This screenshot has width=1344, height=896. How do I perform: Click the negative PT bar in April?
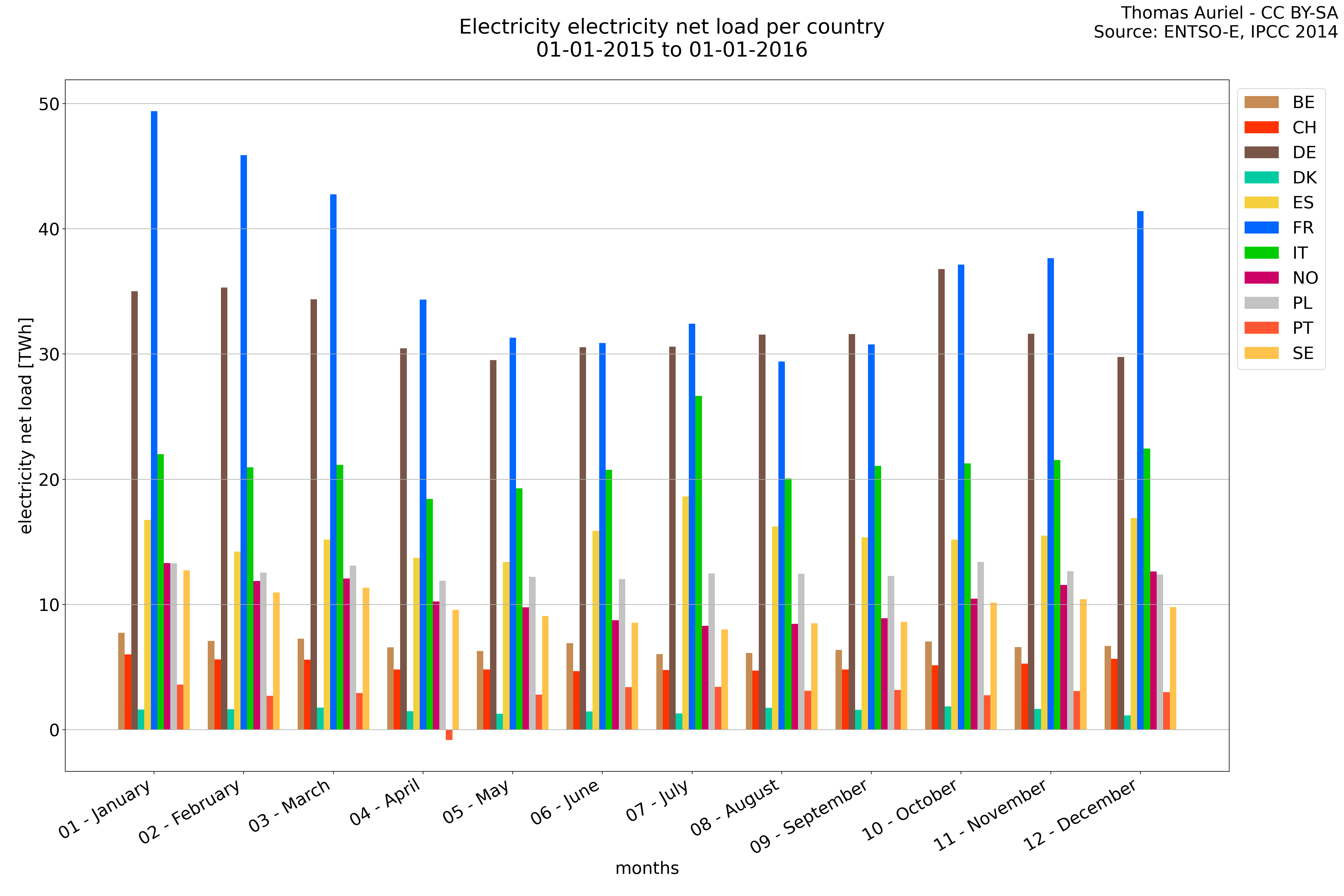449,735
